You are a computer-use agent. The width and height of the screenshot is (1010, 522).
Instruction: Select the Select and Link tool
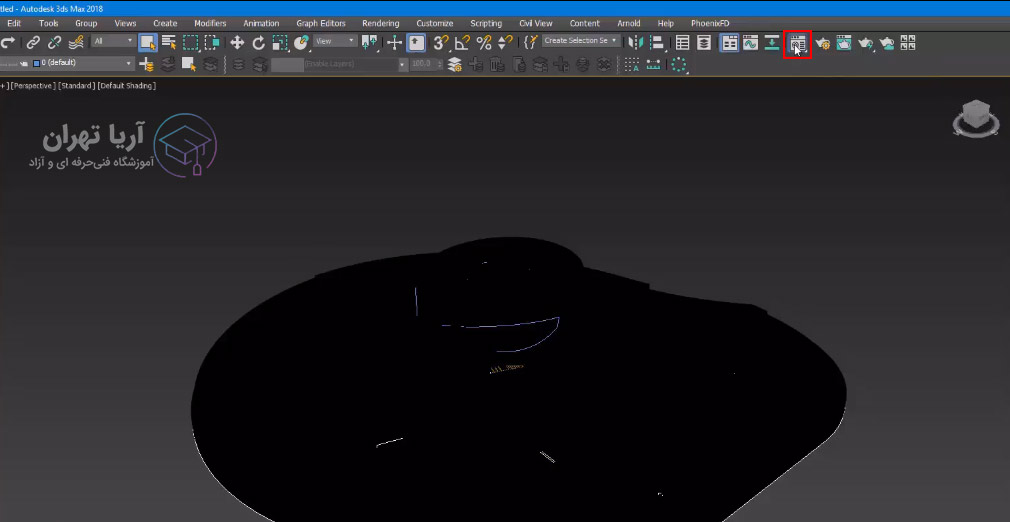[x=33, y=43]
